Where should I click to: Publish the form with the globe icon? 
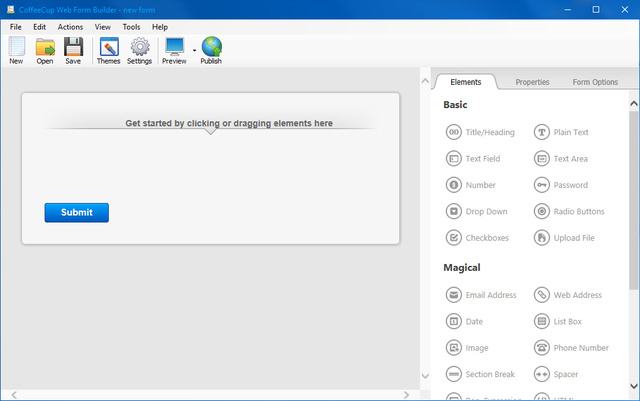click(211, 50)
